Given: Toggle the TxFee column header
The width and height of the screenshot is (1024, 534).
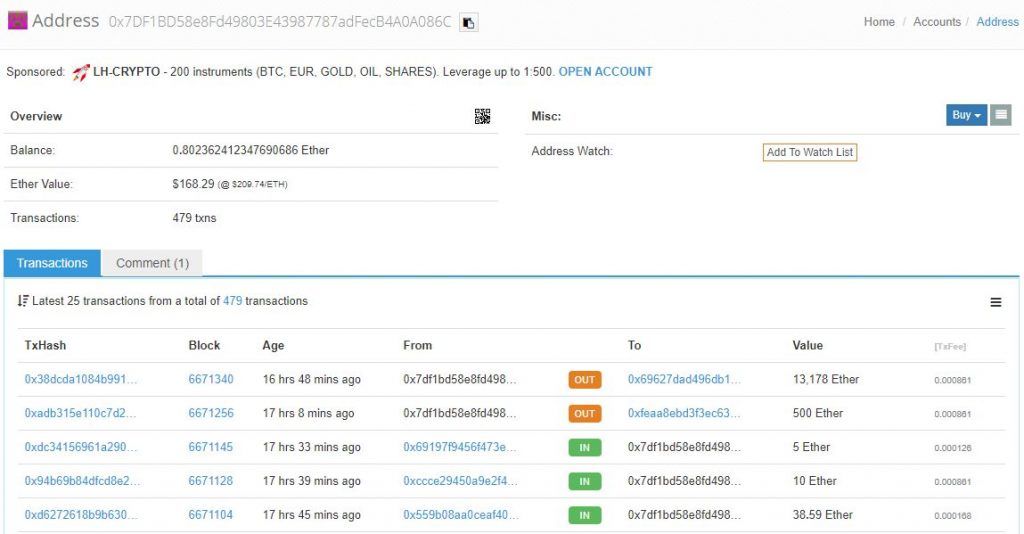Looking at the screenshot, I should click(949, 346).
